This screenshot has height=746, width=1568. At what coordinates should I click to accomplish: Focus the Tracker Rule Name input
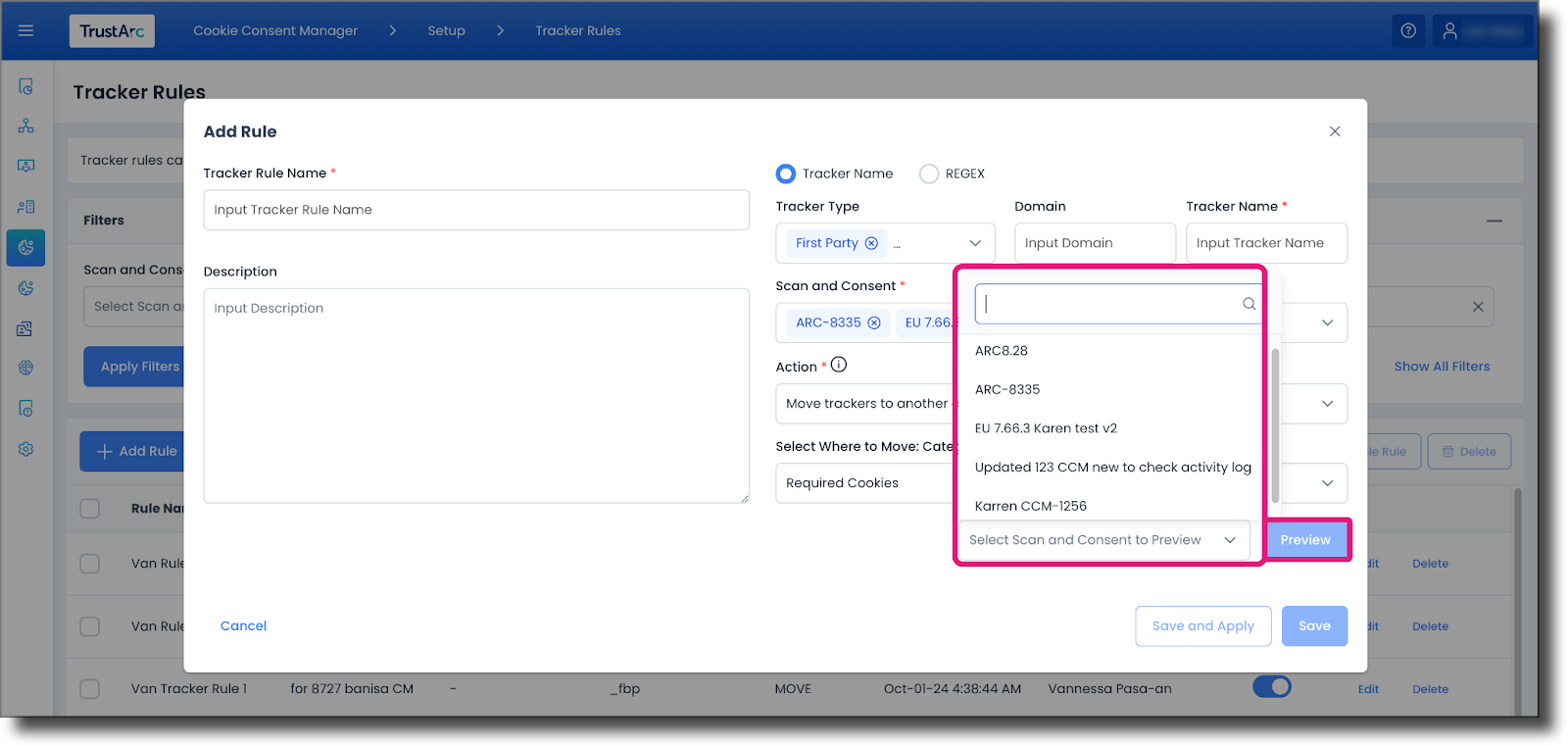[x=476, y=210]
